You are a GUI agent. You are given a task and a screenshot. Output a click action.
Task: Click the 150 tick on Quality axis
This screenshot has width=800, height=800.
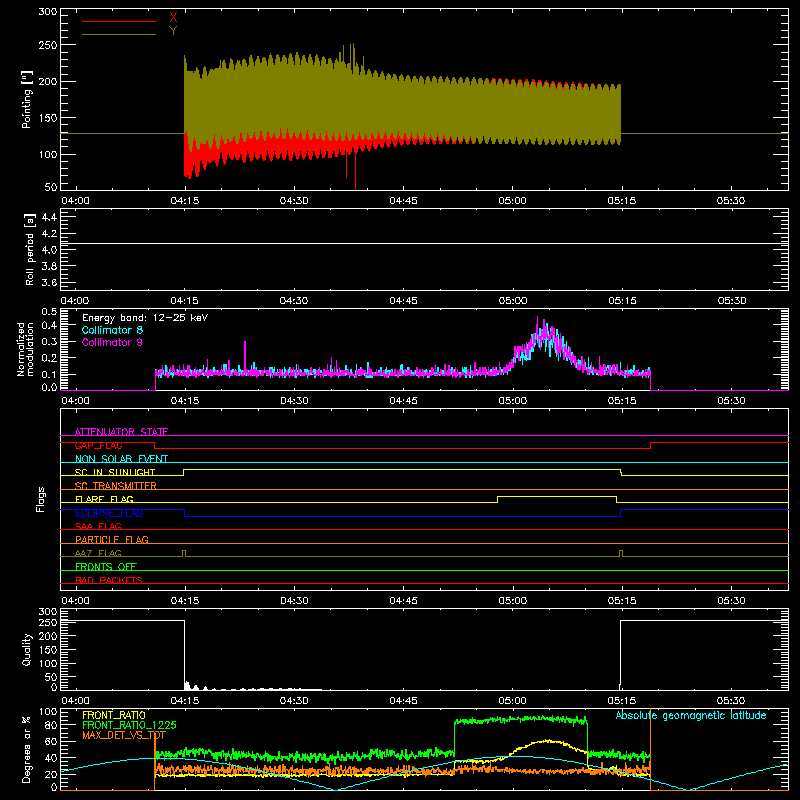(x=48, y=650)
